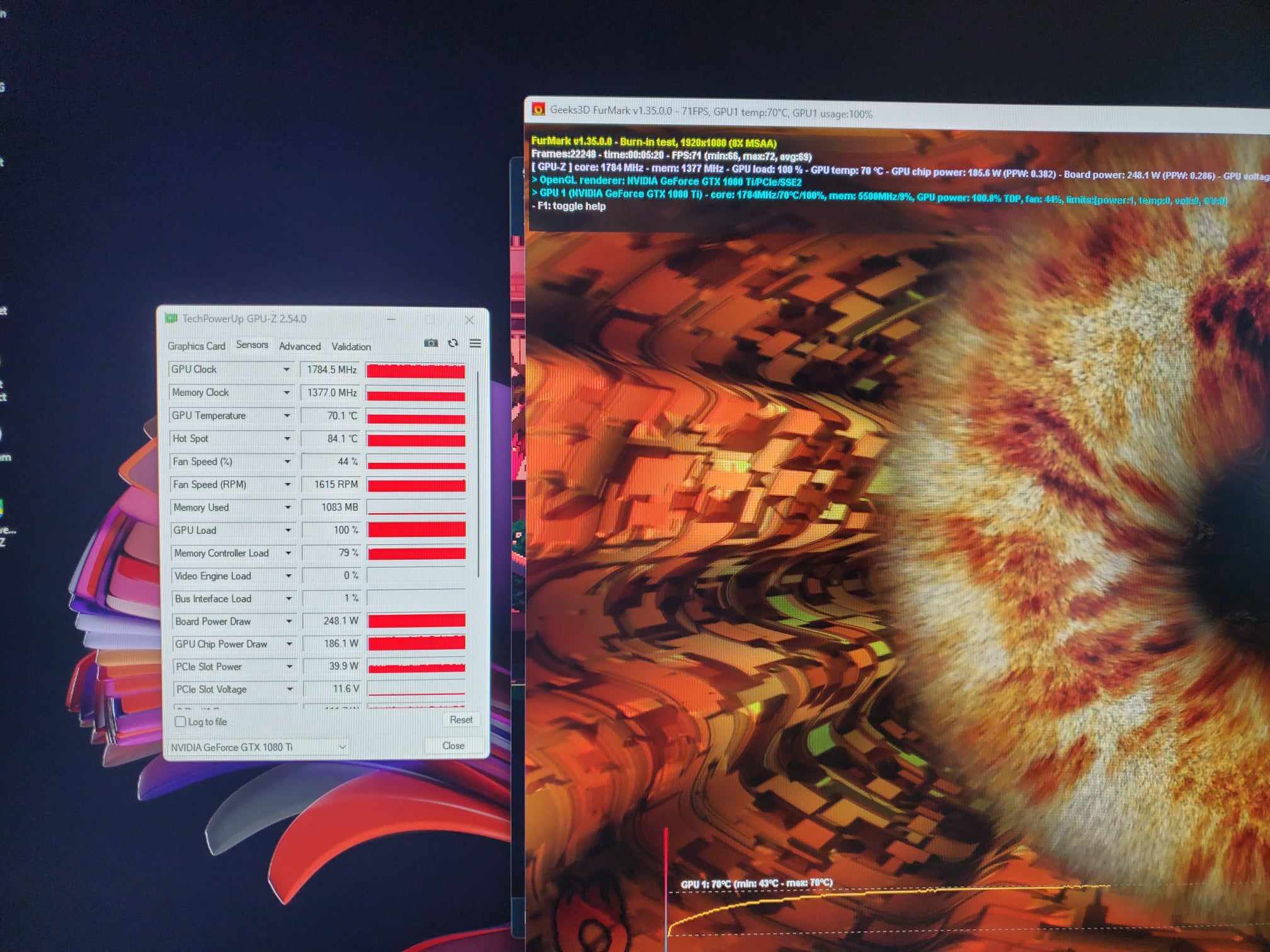Click the FurMark title bar icon

[538, 110]
